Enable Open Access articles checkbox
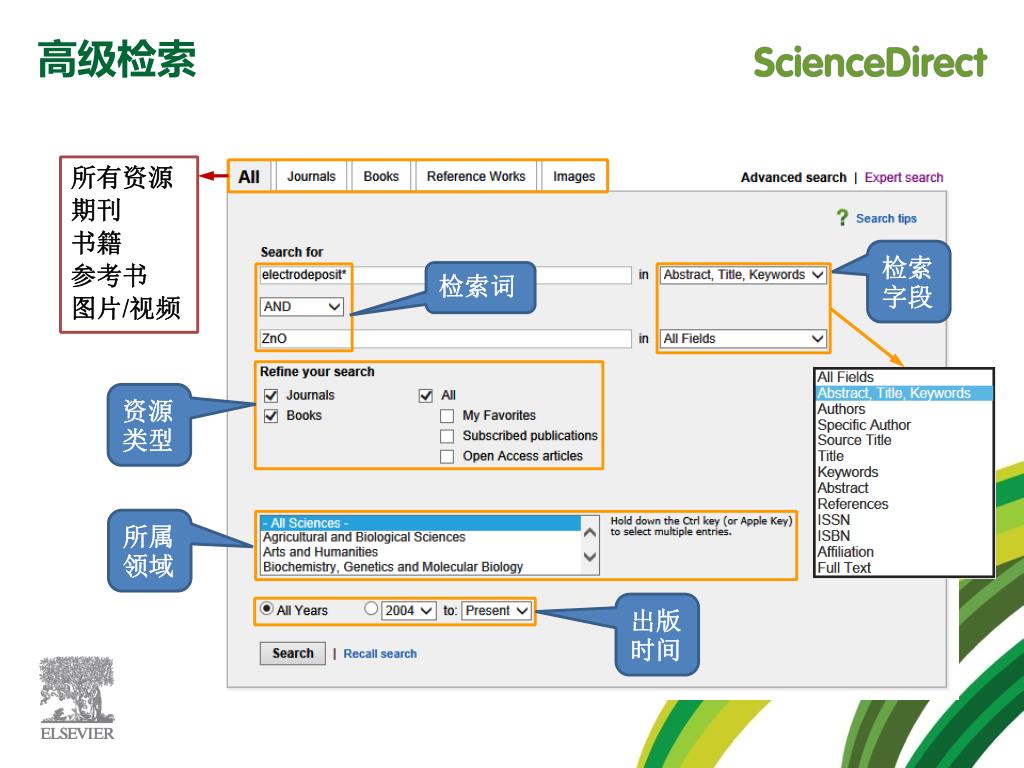Viewport: 1024px width, 768px height. pyautogui.click(x=447, y=456)
